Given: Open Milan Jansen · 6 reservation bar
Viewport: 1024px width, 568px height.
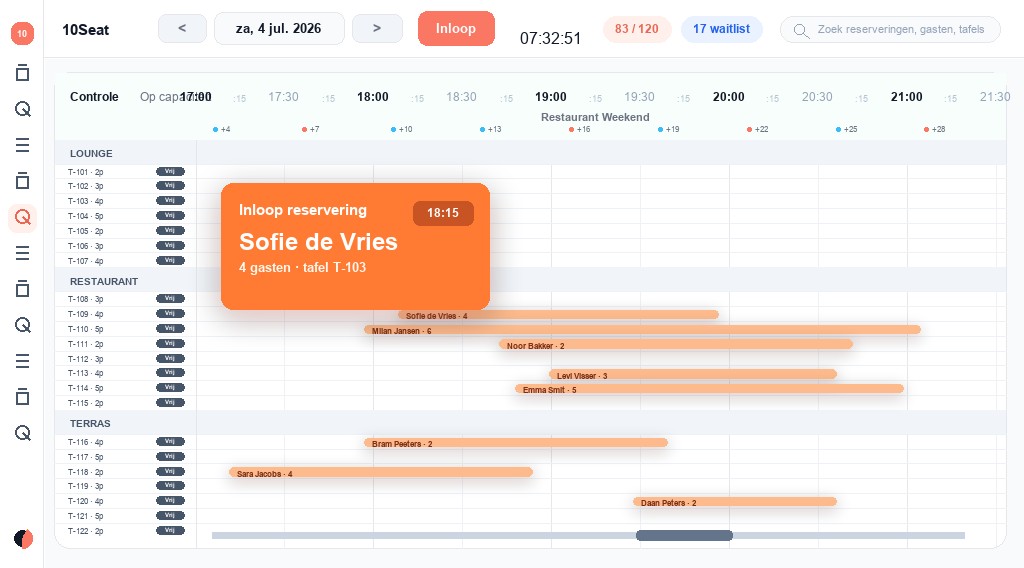Looking at the screenshot, I should [642, 330].
